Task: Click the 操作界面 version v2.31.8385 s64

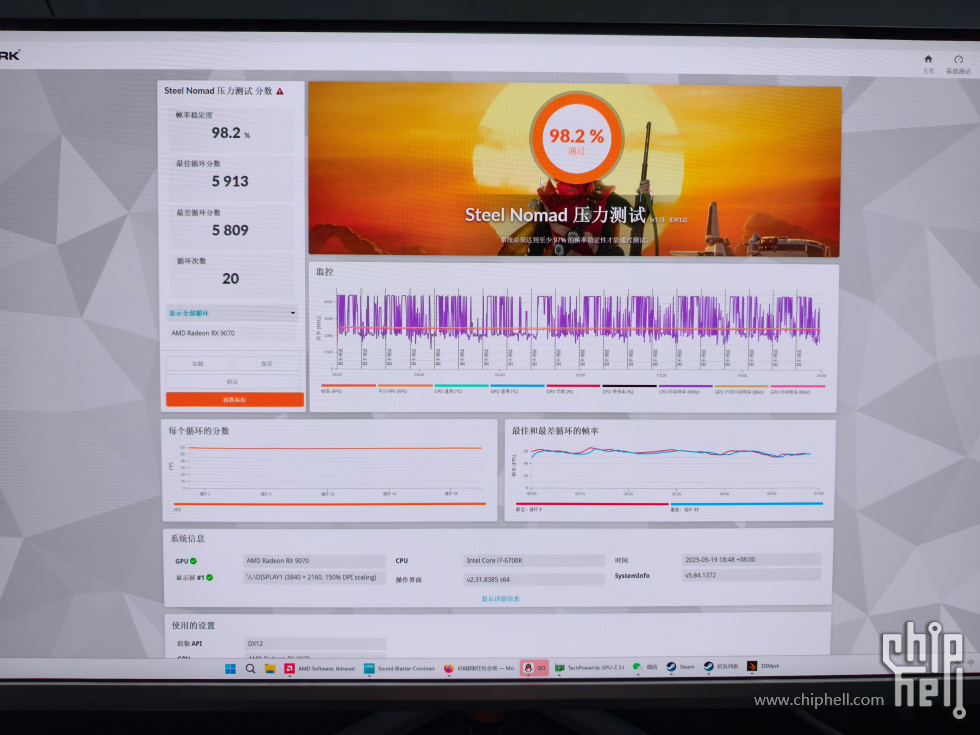Action: pos(534,579)
